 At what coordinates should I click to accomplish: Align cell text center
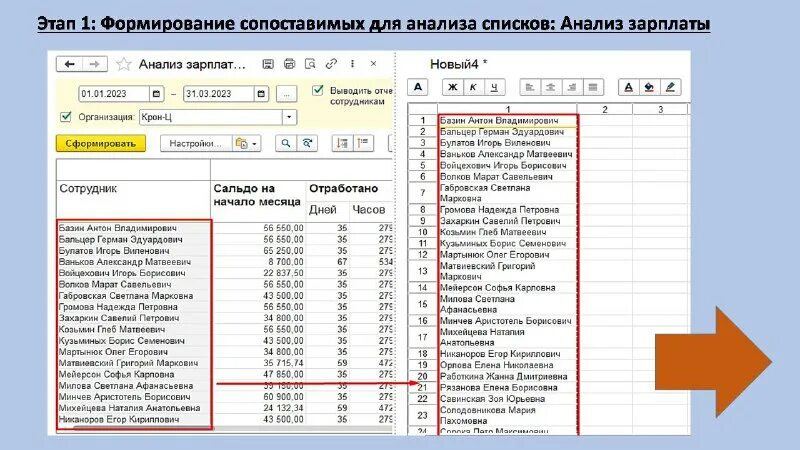(x=551, y=87)
